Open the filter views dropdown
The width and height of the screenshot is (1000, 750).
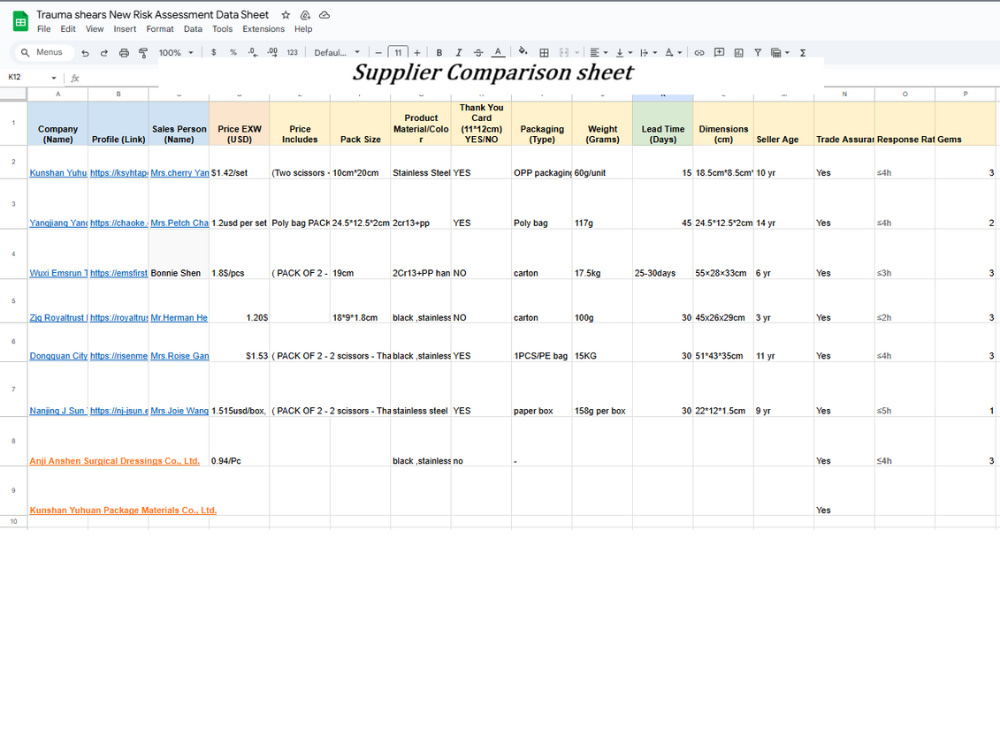point(780,53)
